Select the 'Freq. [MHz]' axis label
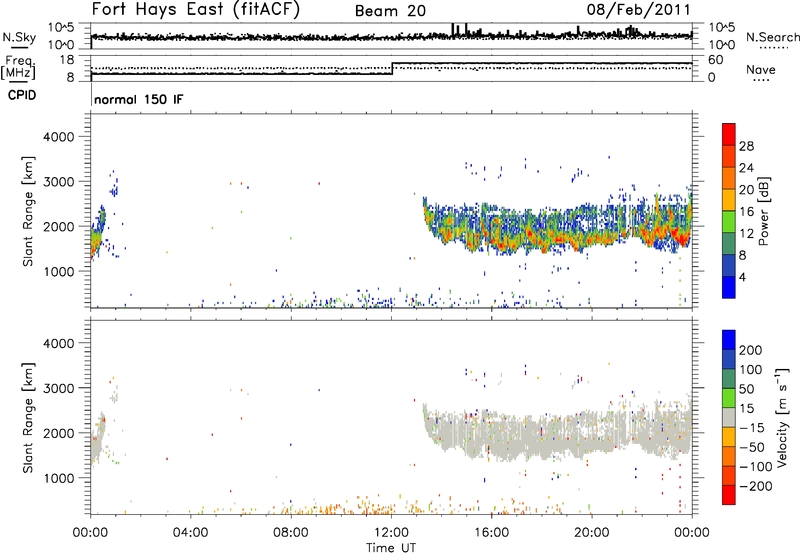 coord(19,67)
